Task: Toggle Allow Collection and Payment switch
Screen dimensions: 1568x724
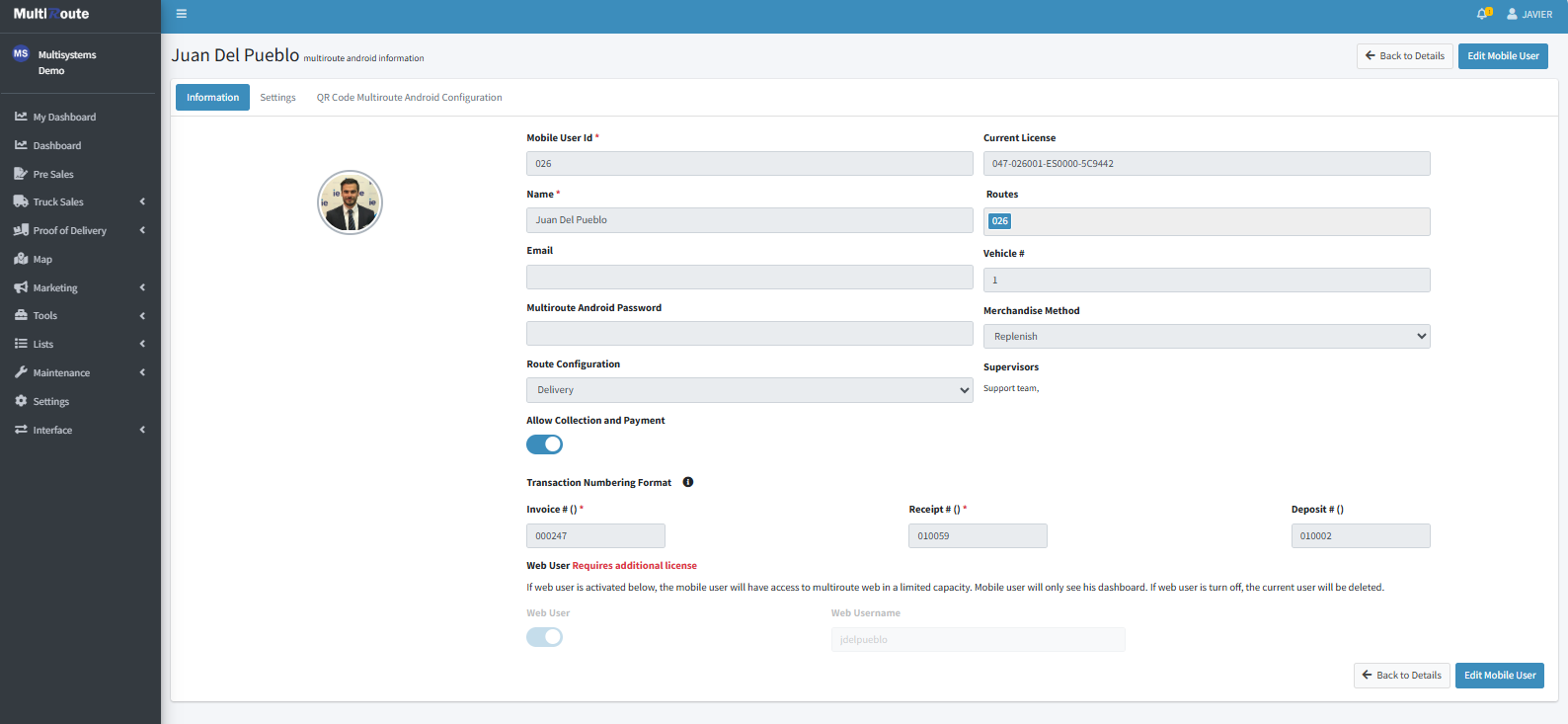Action: (544, 444)
